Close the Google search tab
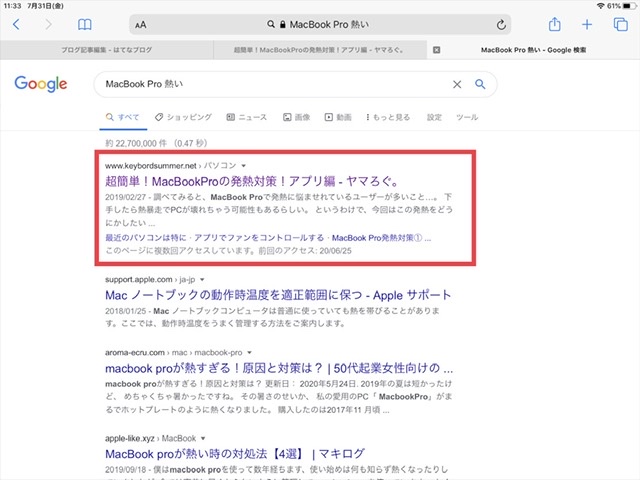Viewport: 640px width, 480px height. tap(436, 50)
